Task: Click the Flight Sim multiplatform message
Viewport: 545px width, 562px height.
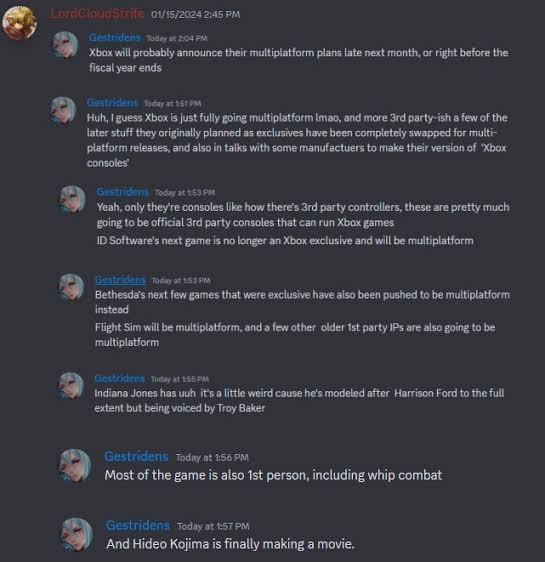Action: pos(295,335)
